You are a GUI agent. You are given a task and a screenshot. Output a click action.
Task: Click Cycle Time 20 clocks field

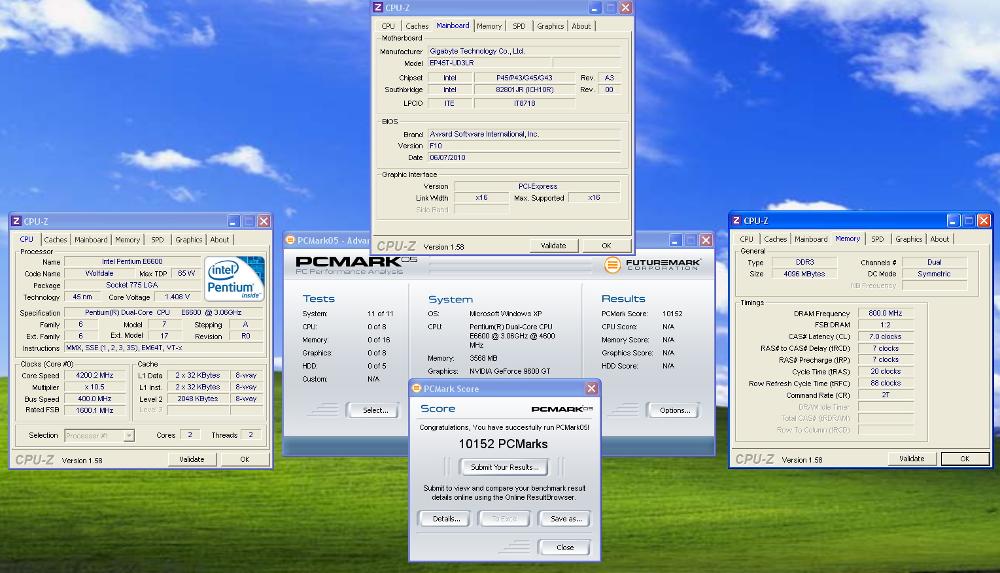click(885, 371)
